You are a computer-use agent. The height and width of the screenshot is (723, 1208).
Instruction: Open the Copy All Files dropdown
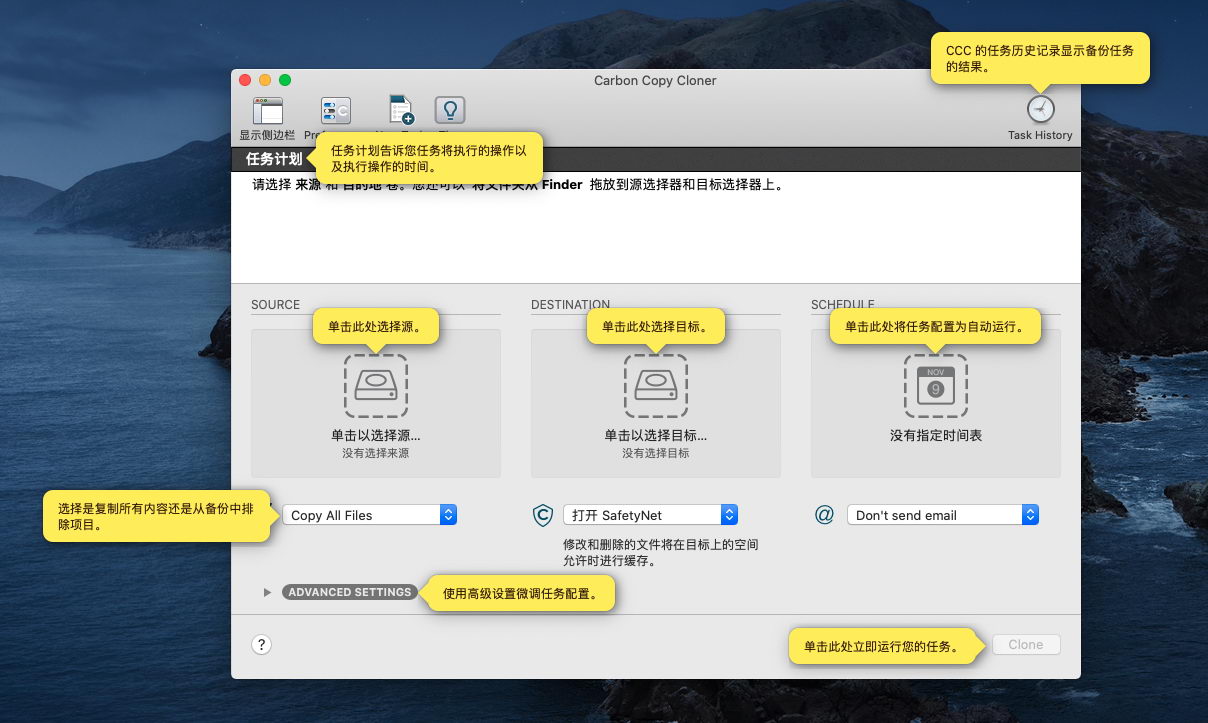pos(370,514)
